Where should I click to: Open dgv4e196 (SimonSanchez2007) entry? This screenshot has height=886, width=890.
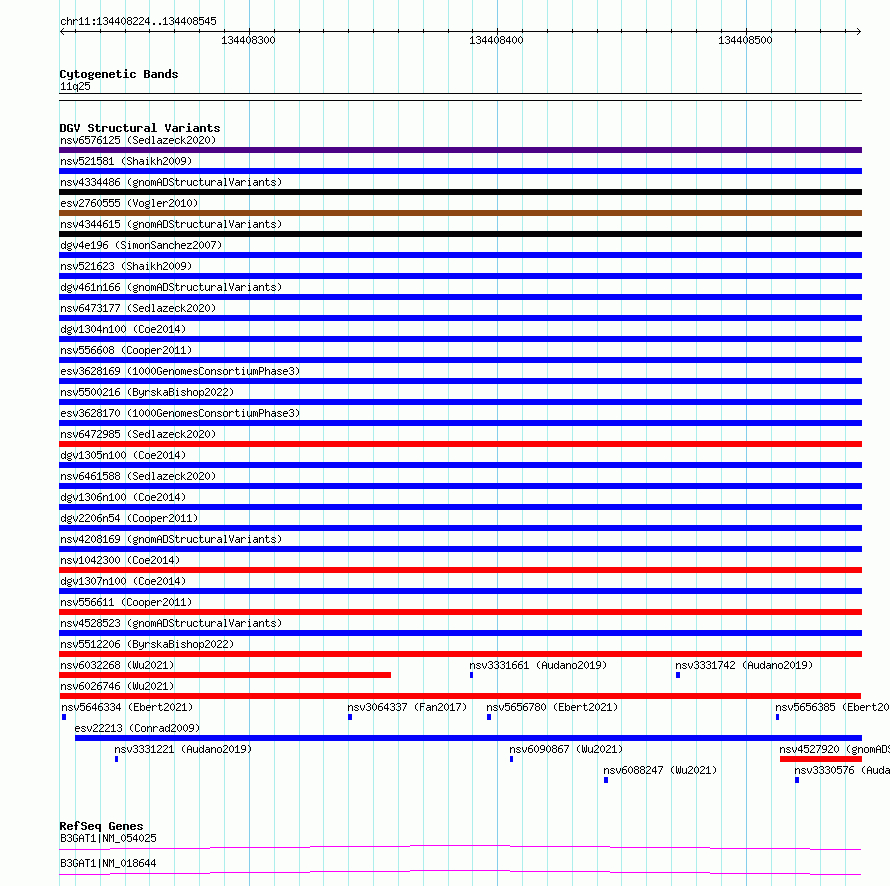coord(141,245)
